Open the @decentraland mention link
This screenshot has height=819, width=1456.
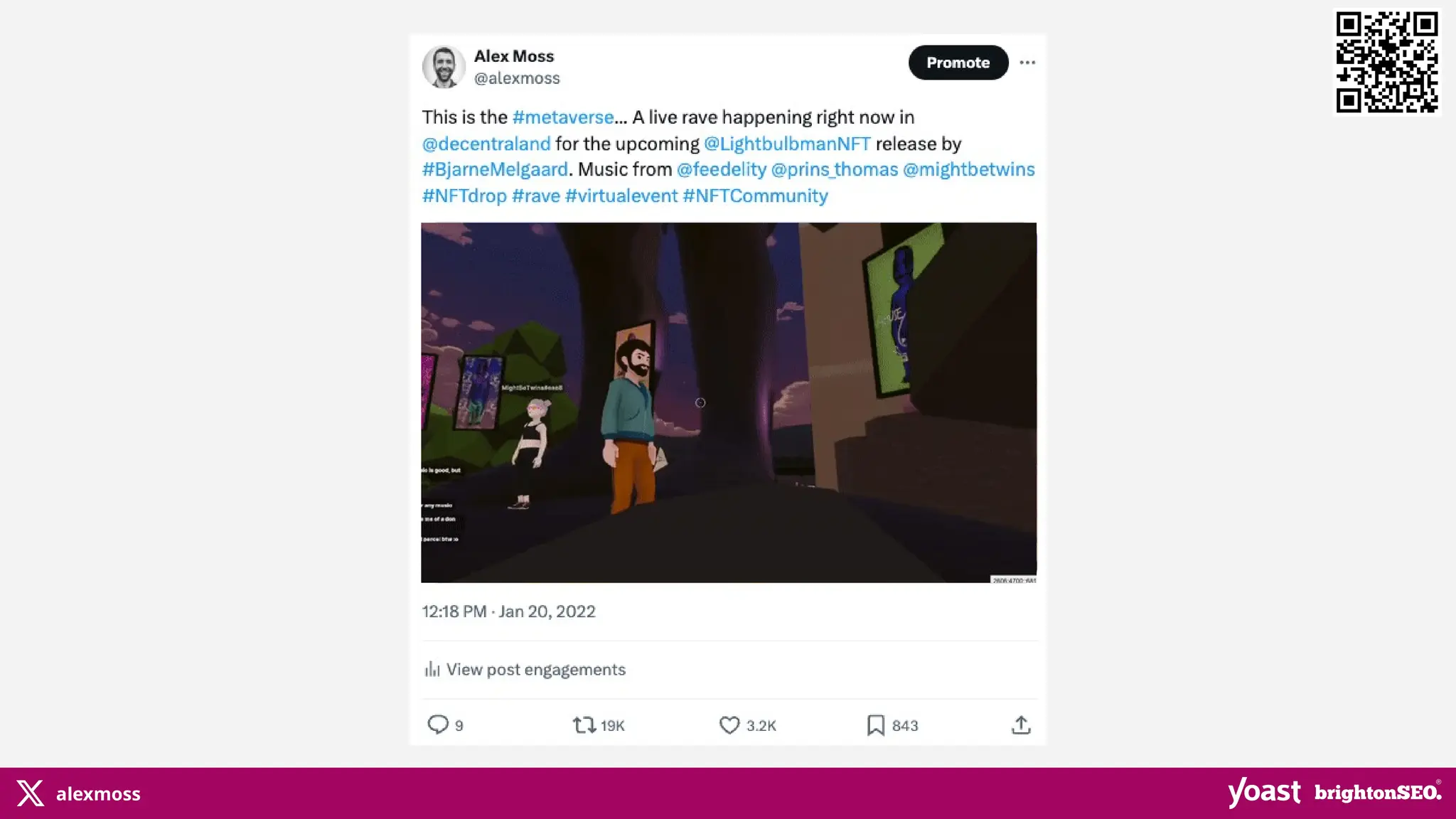click(x=486, y=144)
